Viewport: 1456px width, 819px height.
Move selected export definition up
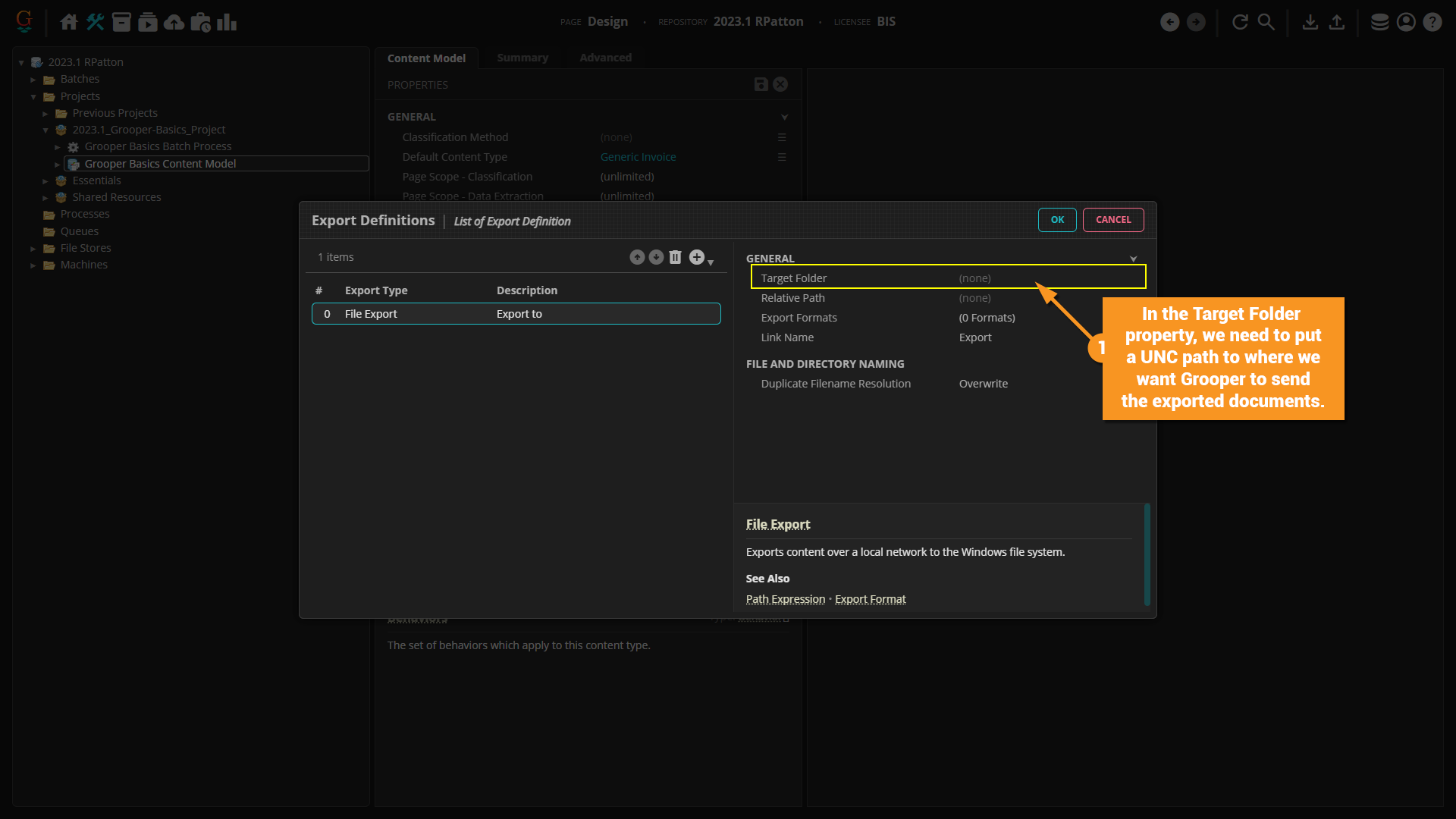point(637,258)
